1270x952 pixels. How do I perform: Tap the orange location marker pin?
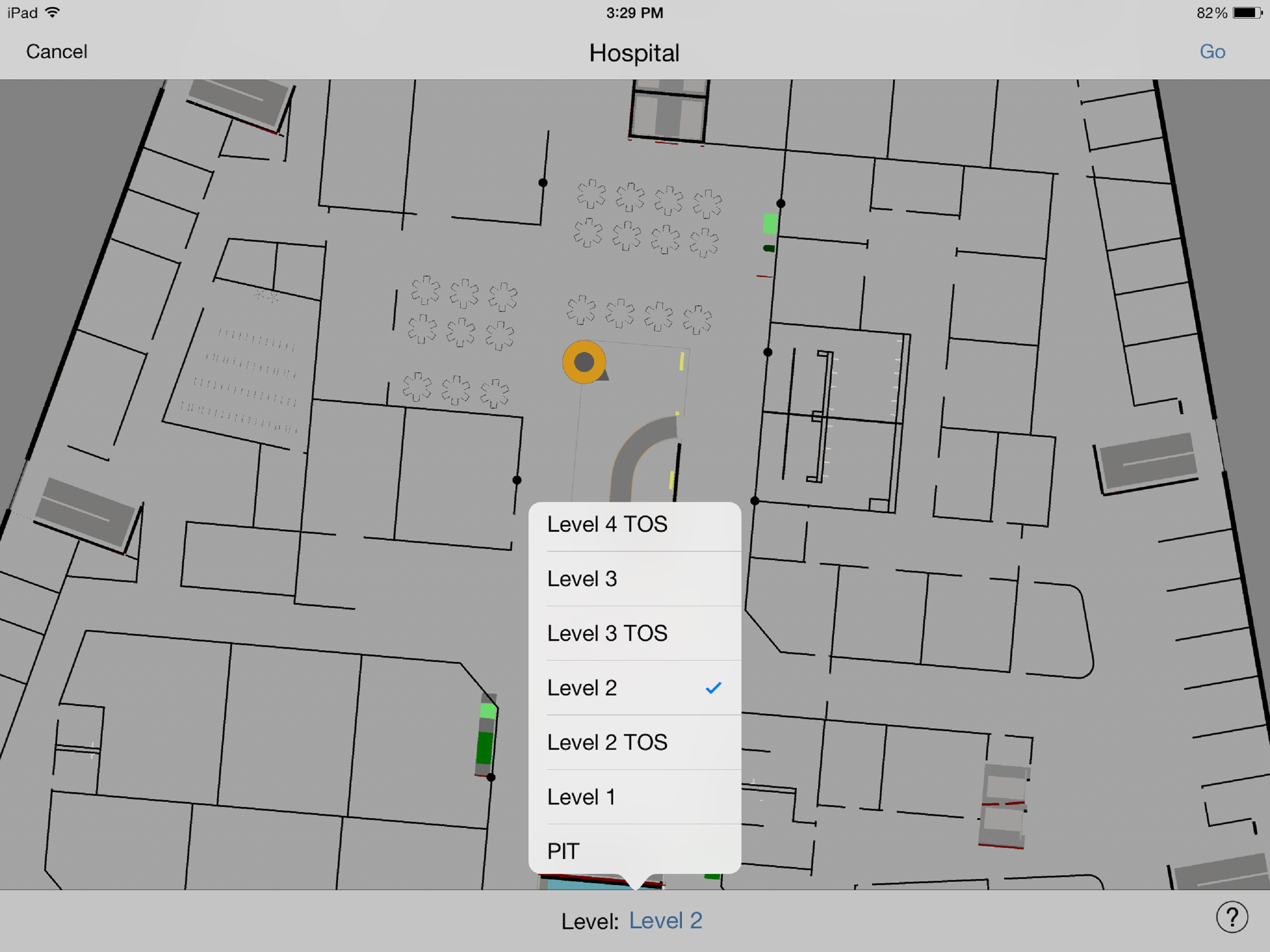pyautogui.click(x=584, y=362)
